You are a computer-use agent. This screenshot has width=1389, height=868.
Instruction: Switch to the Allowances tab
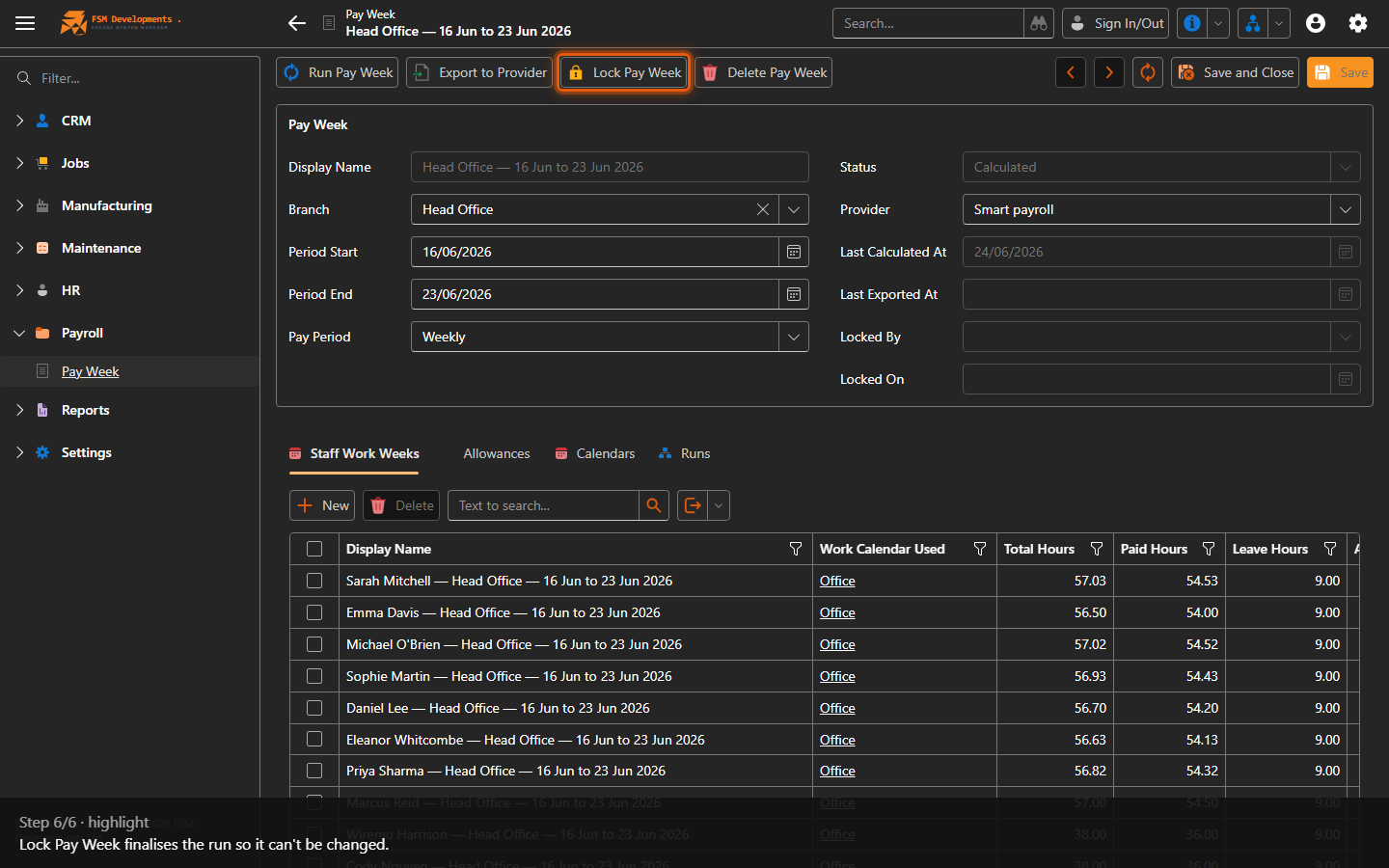coord(497,453)
